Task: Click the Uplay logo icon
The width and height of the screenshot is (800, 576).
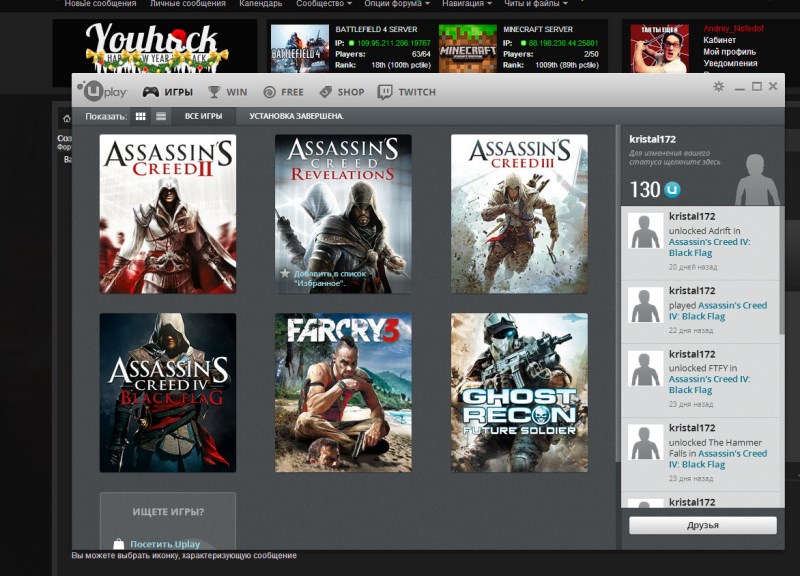Action: (x=102, y=91)
